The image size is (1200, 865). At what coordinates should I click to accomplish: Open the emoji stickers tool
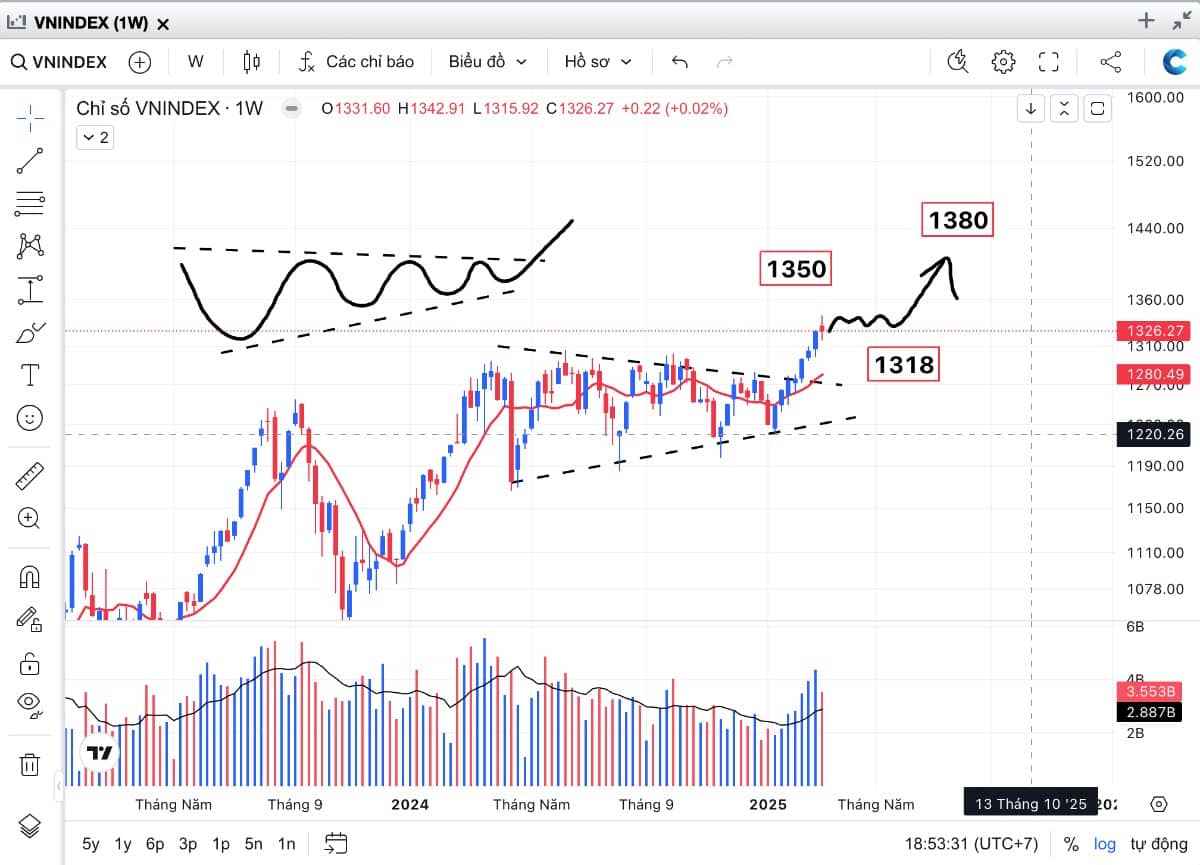point(30,418)
